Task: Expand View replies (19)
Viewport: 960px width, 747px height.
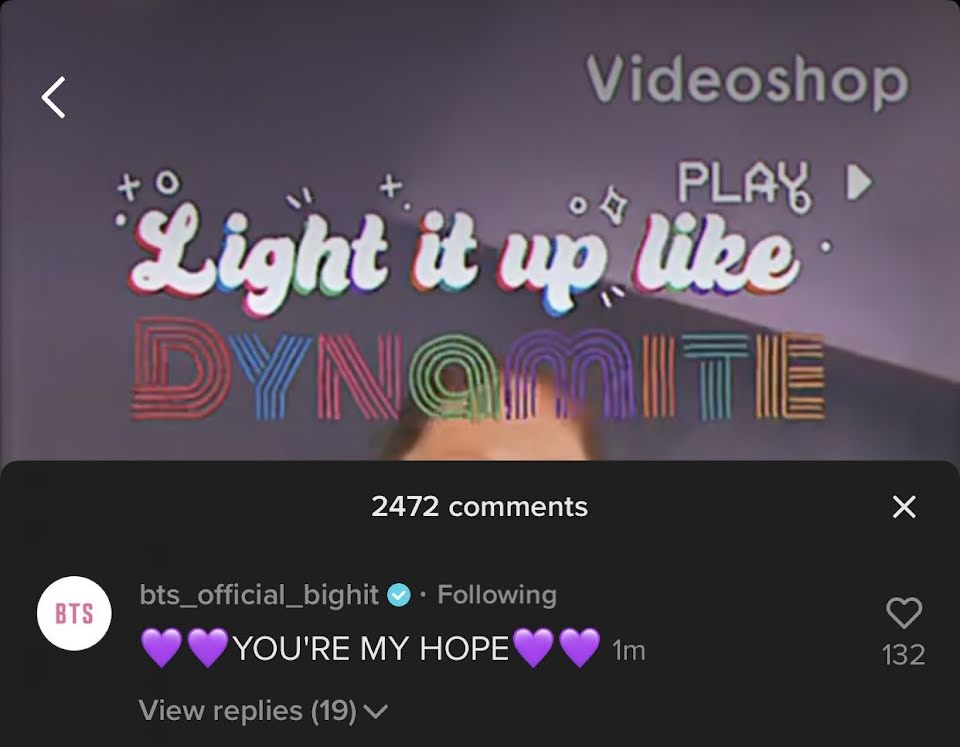Action: tap(263, 710)
